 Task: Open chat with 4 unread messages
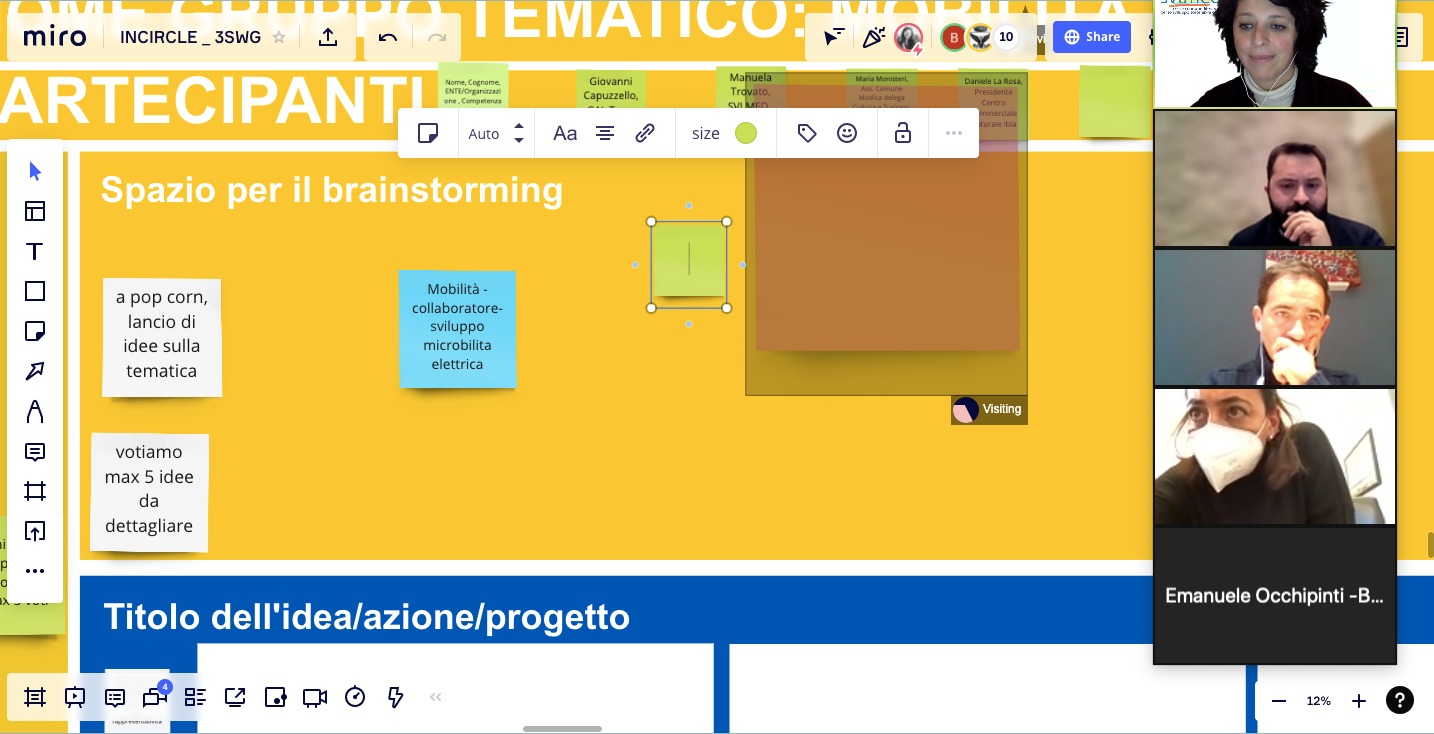[155, 696]
